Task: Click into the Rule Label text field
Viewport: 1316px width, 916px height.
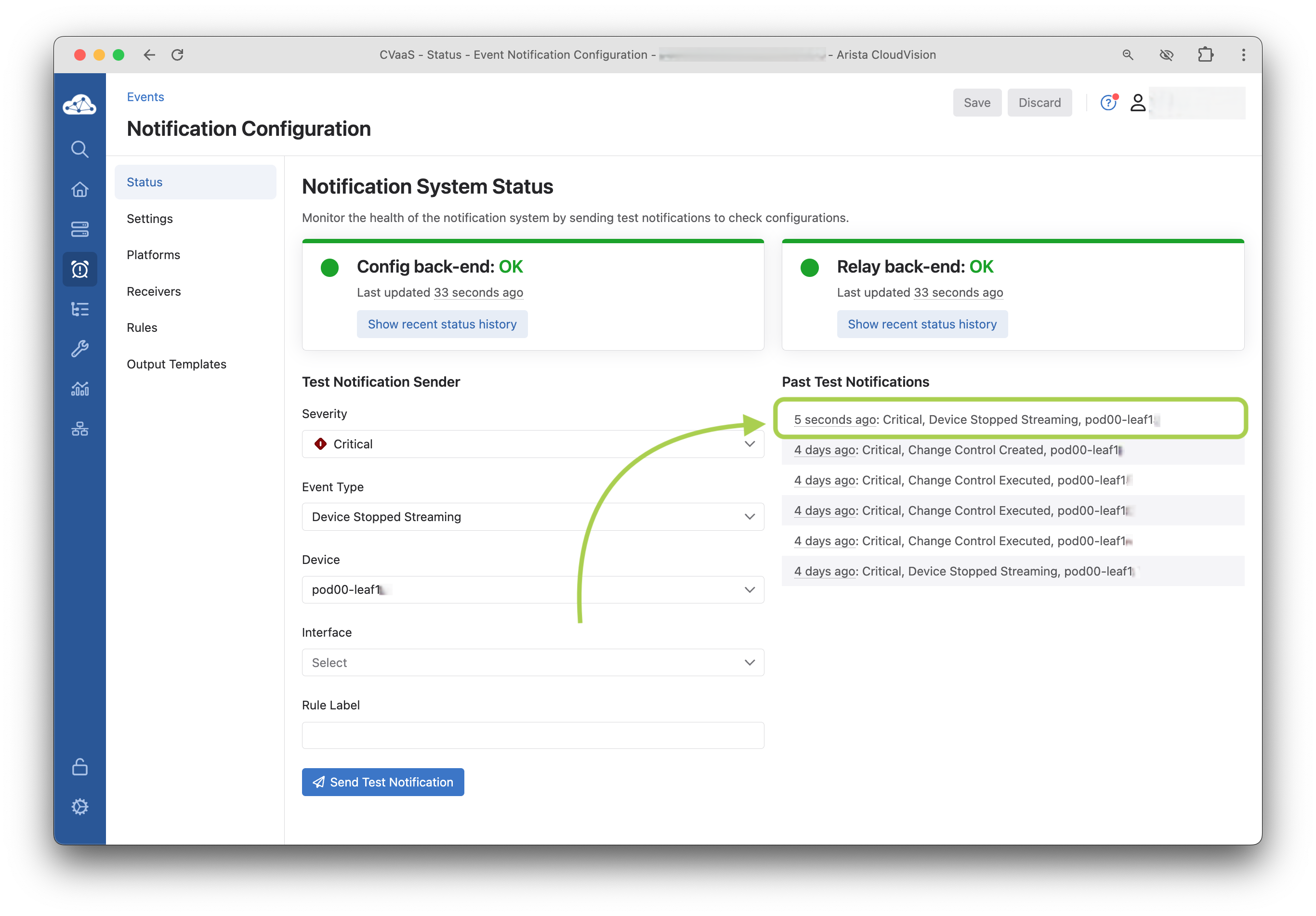Action: tap(532, 735)
